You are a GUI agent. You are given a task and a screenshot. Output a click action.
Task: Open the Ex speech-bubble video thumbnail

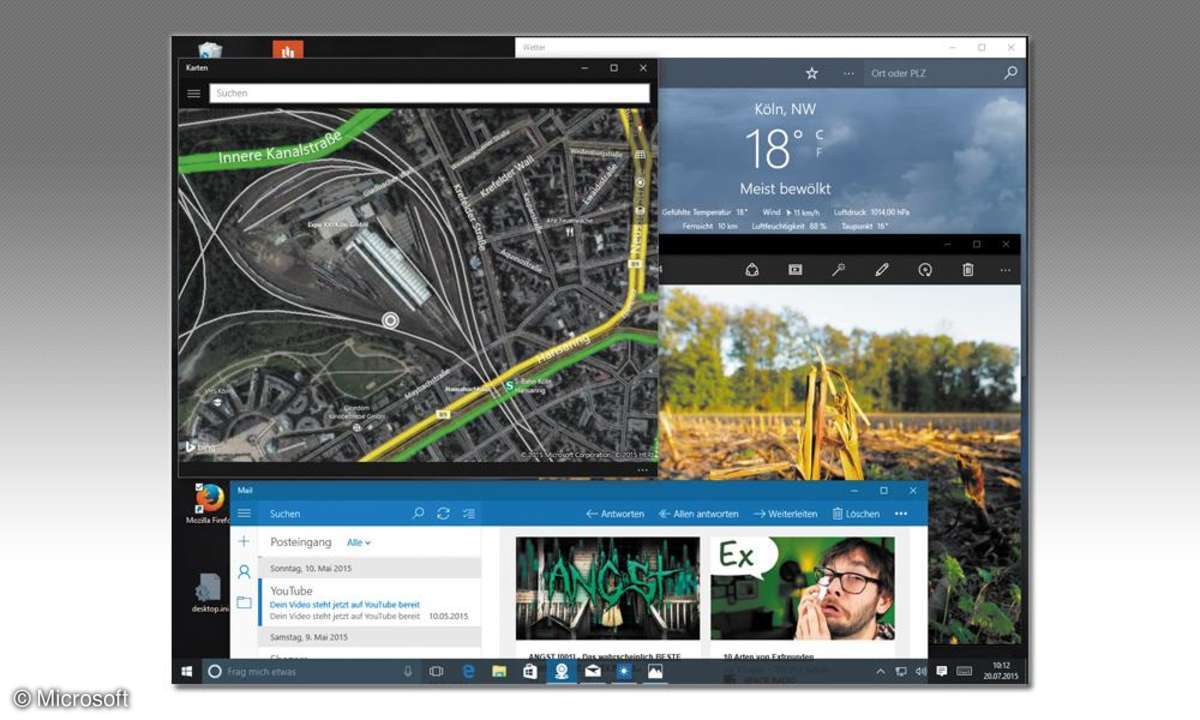point(803,588)
